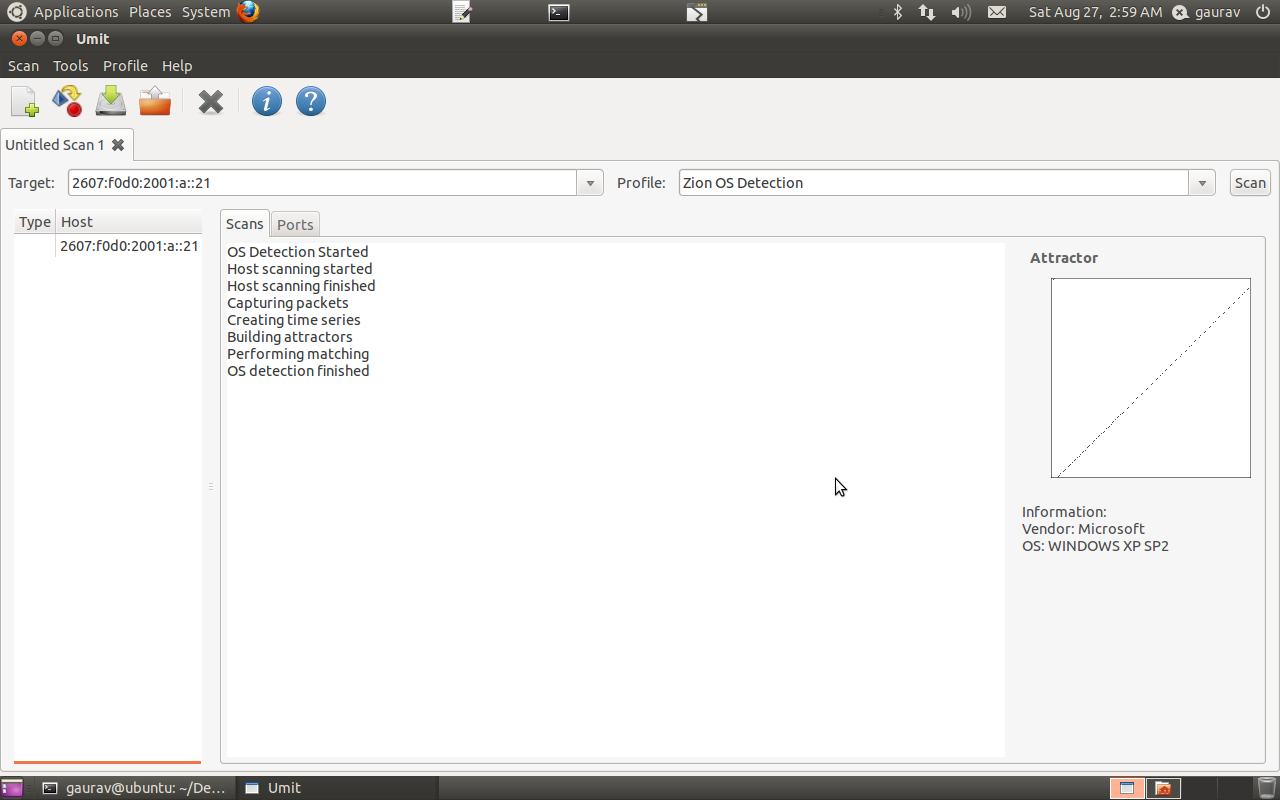The height and width of the screenshot is (800, 1280).
Task: Click 'OS Detection Started' log line
Action: click(x=298, y=252)
